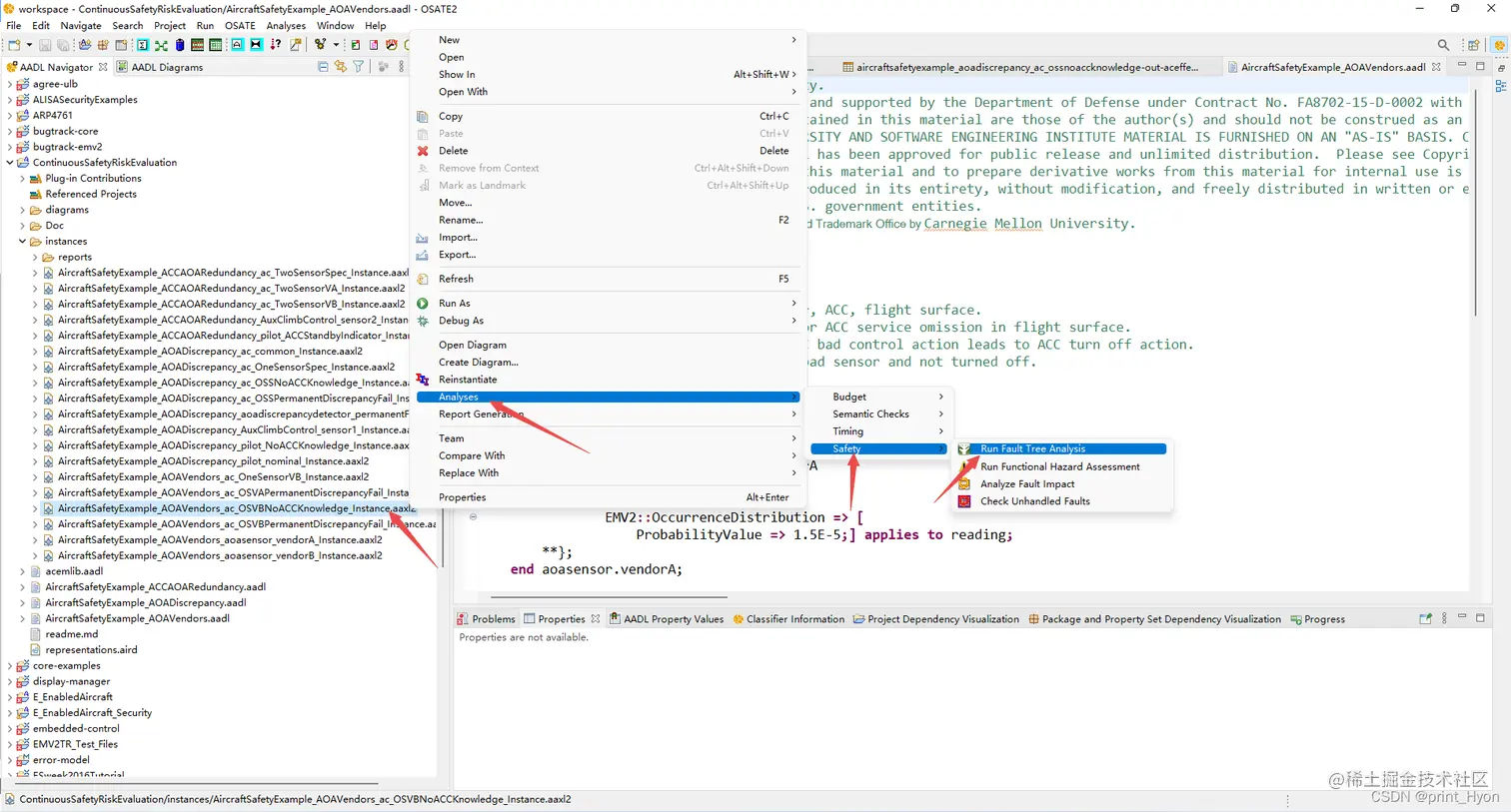Click the navigator horizontal scrollbar
1511x812 pixels.
pos(195,784)
